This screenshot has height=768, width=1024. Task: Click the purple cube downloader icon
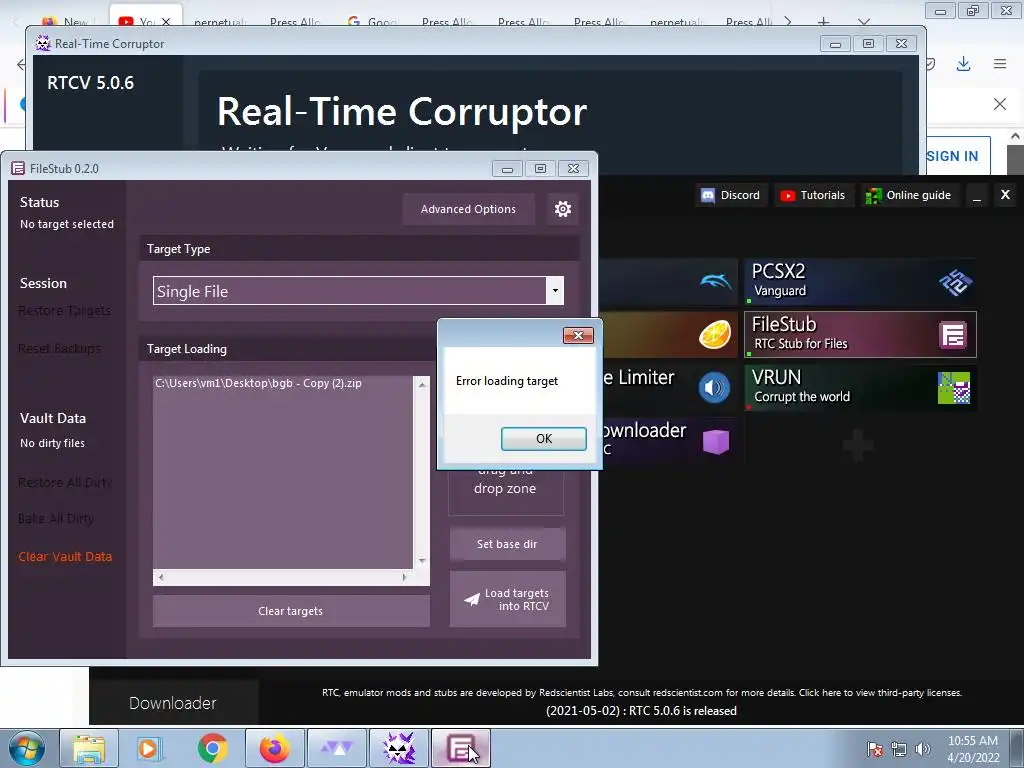point(716,441)
